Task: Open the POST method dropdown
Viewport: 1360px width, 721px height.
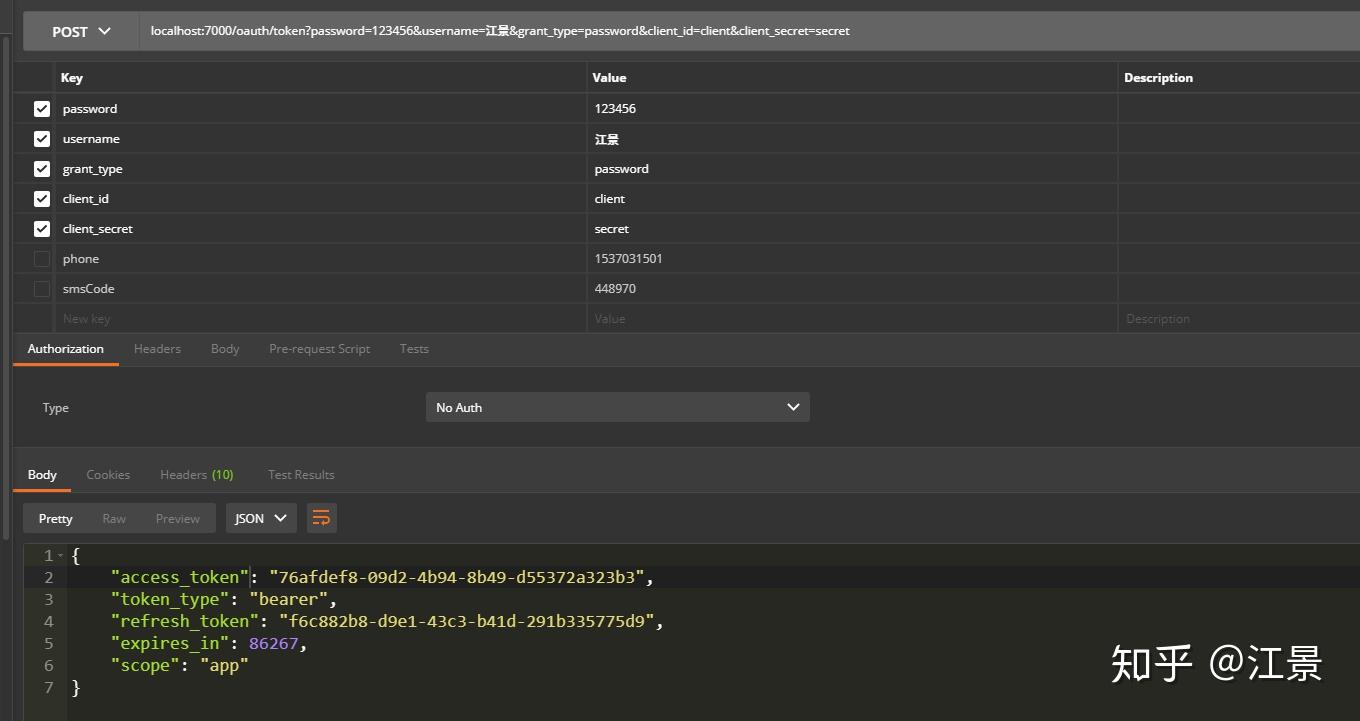Action: (79, 30)
